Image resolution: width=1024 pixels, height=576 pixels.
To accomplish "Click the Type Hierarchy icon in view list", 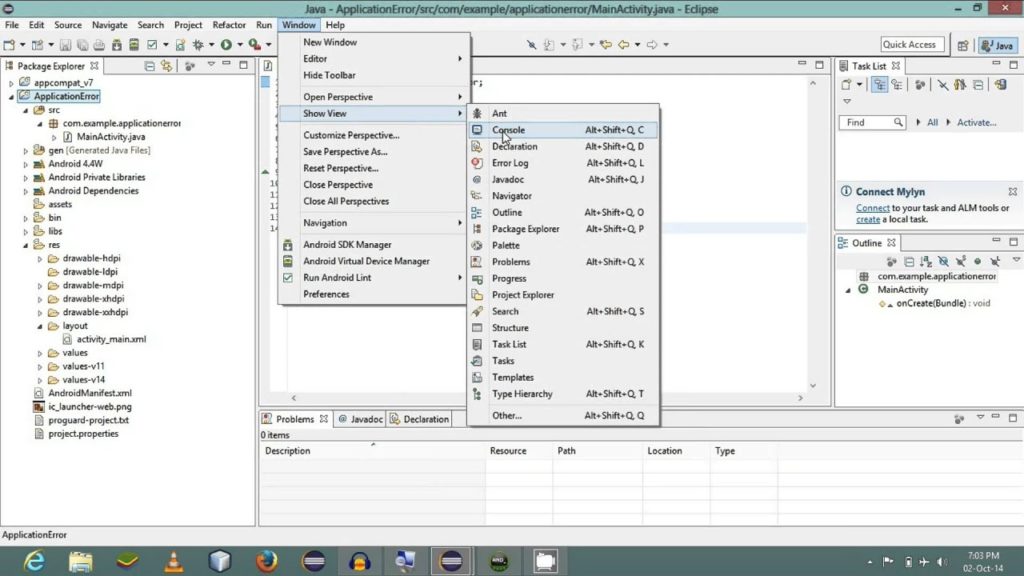I will pos(477,394).
